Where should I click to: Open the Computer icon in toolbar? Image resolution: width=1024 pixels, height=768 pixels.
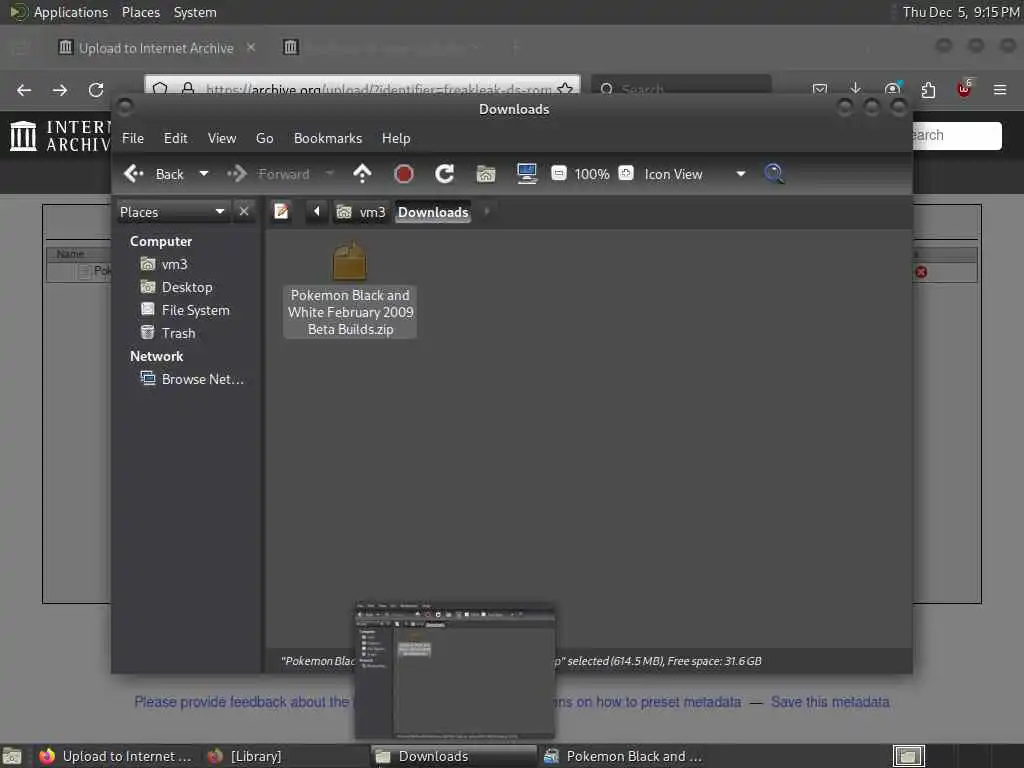(526, 174)
